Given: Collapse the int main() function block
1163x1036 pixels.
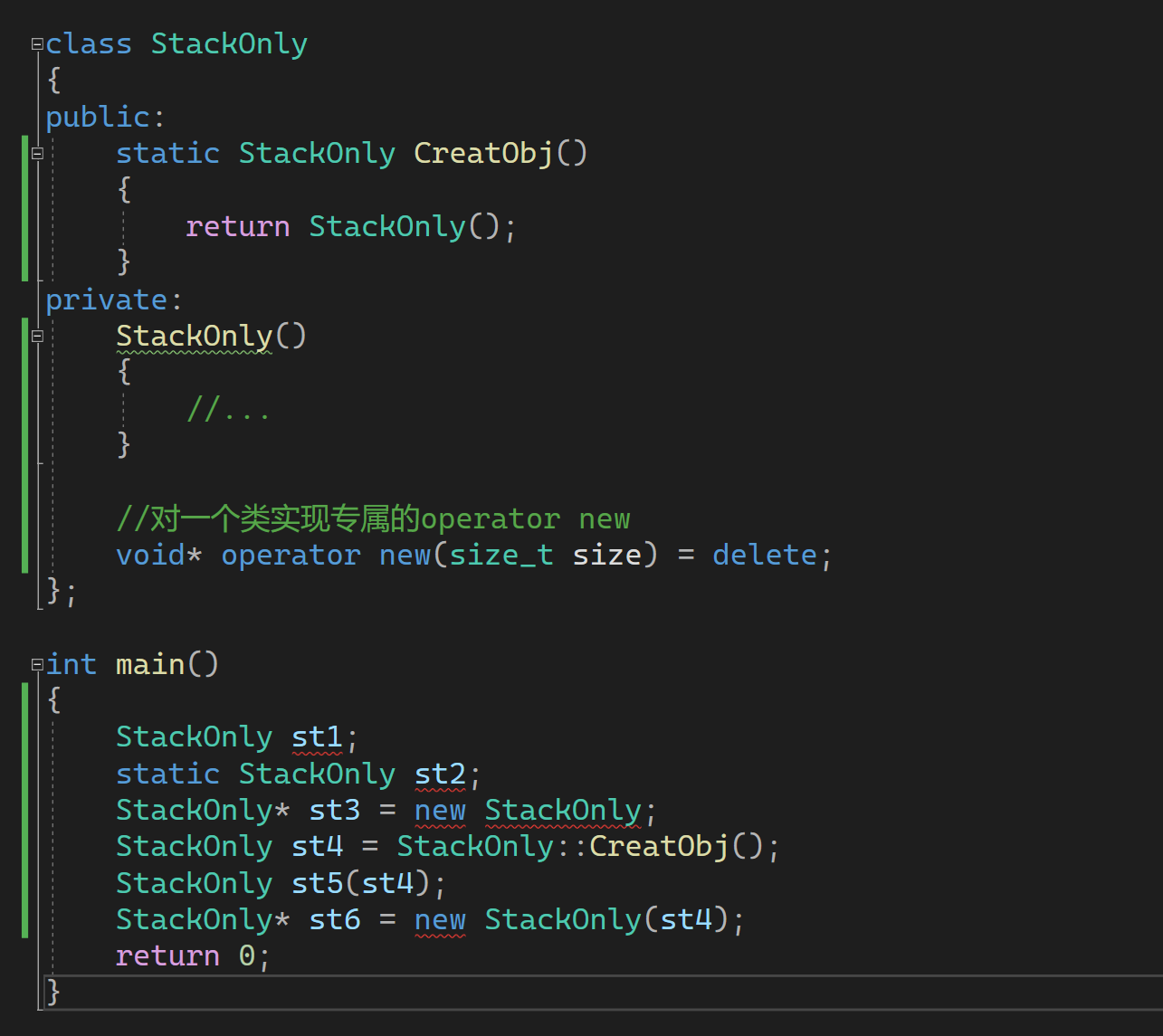Looking at the screenshot, I should (x=37, y=664).
